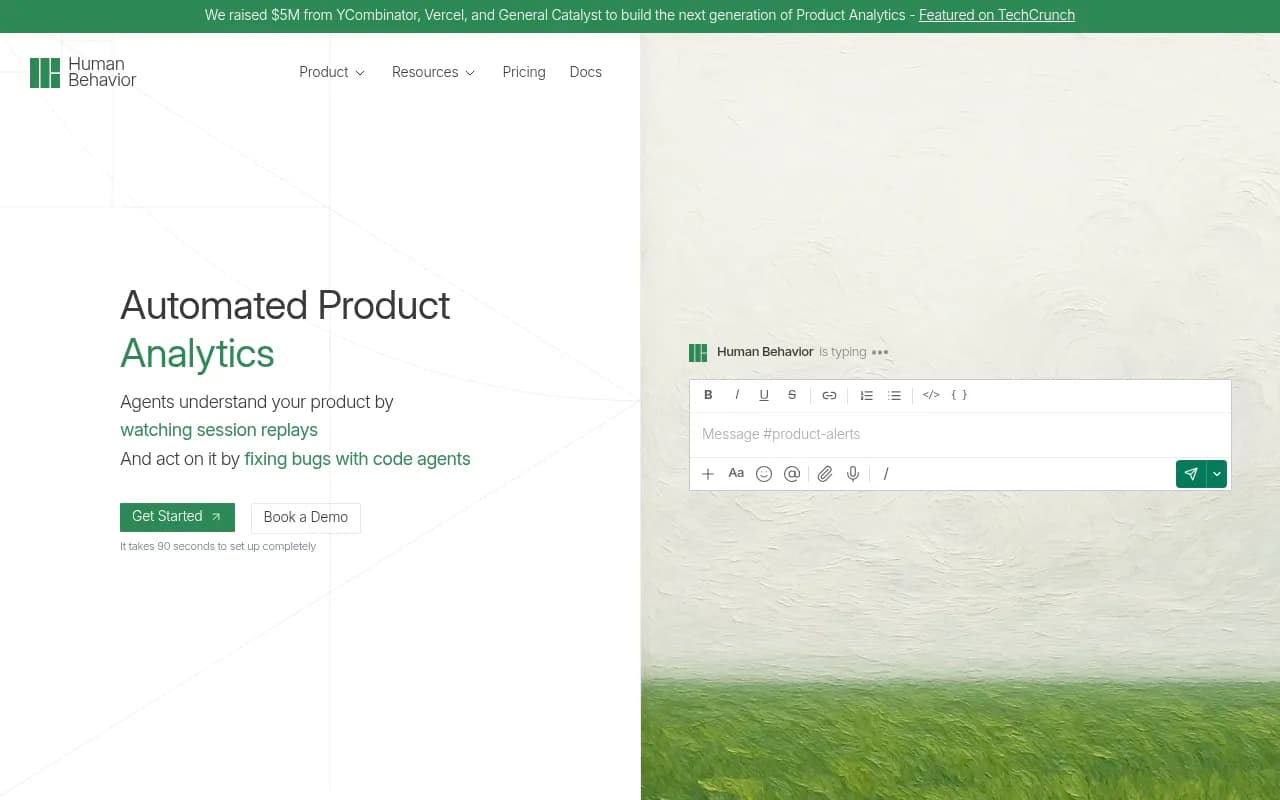This screenshot has height=800, width=1280.
Task: Click the 'Automated Product' heading
Action: click(285, 306)
